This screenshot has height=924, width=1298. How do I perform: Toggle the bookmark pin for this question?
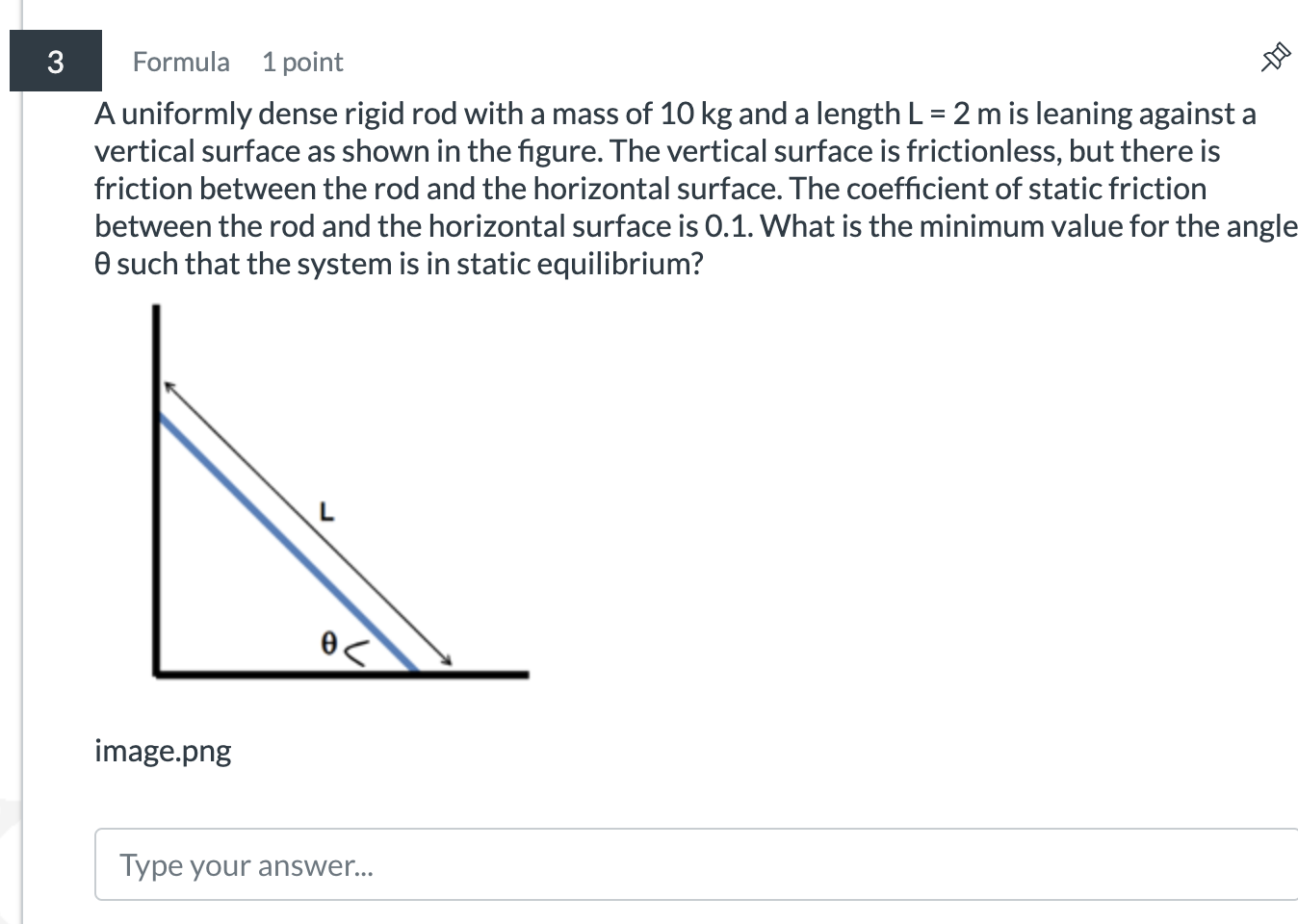1273,58
